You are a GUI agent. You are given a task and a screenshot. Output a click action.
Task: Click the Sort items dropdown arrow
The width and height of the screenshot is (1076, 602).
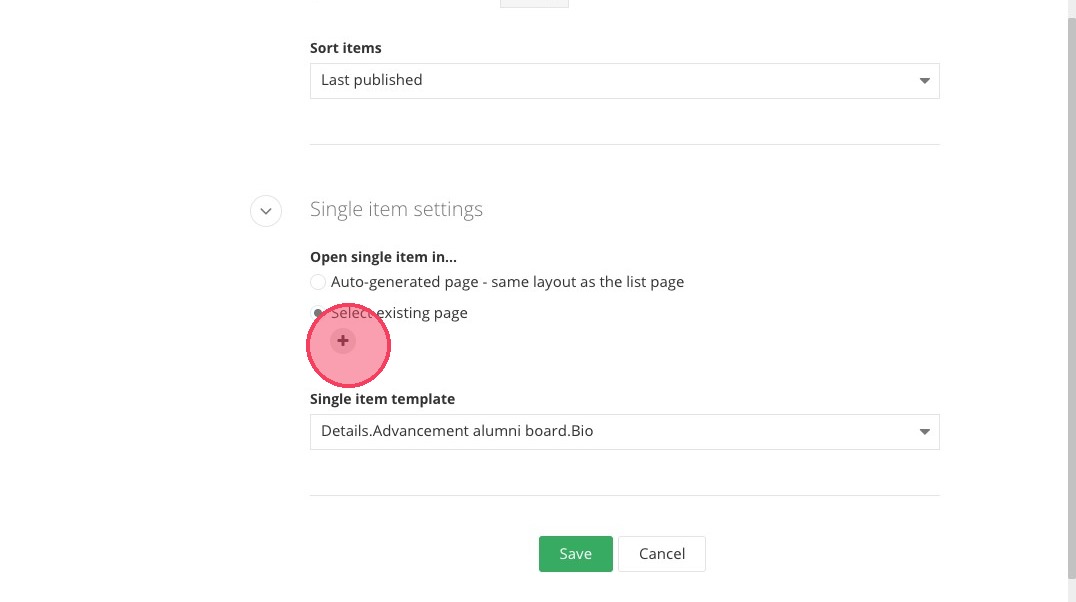[925, 81]
